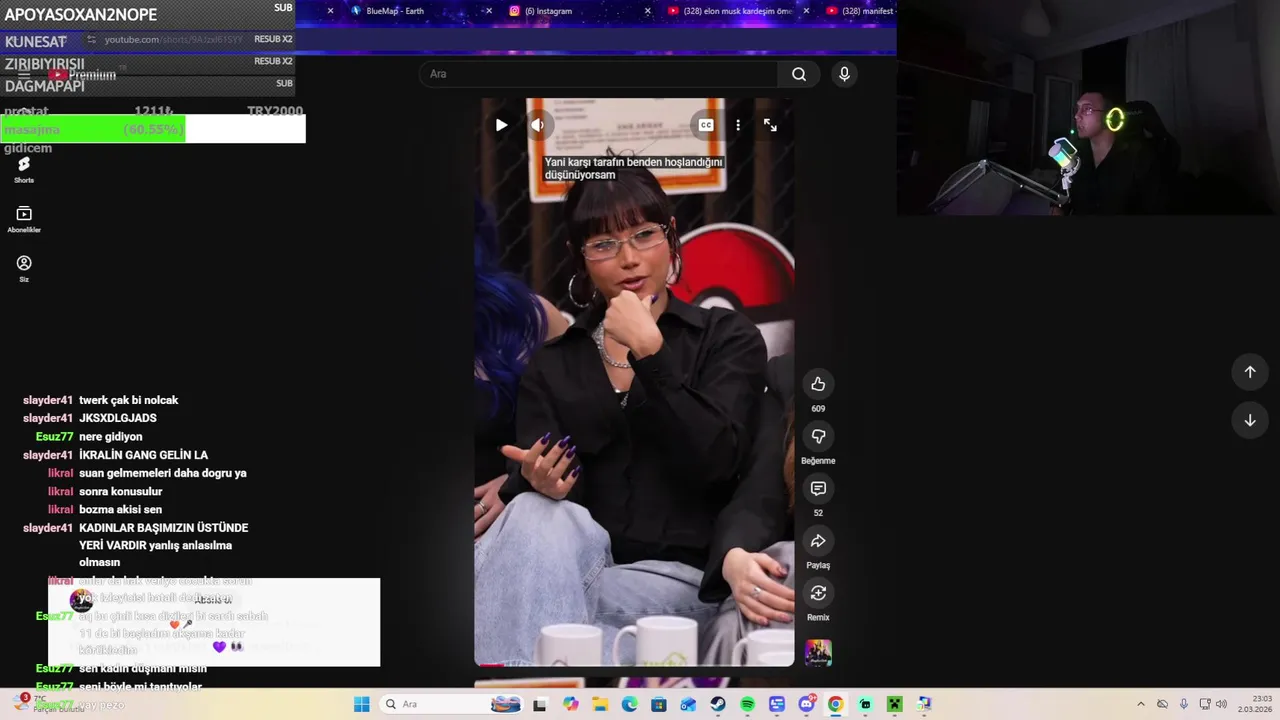1280x720 pixels.
Task: Open Steam from the taskbar
Action: point(718,704)
